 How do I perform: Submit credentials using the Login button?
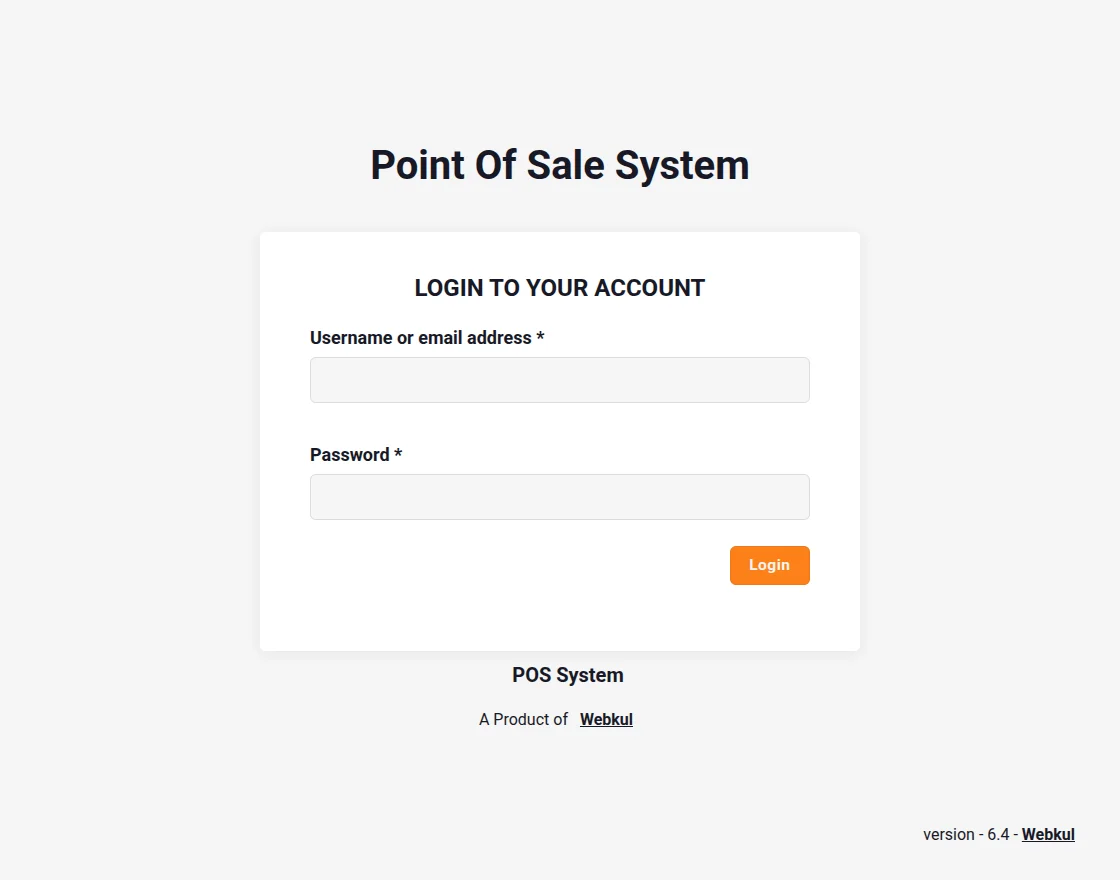coord(769,565)
